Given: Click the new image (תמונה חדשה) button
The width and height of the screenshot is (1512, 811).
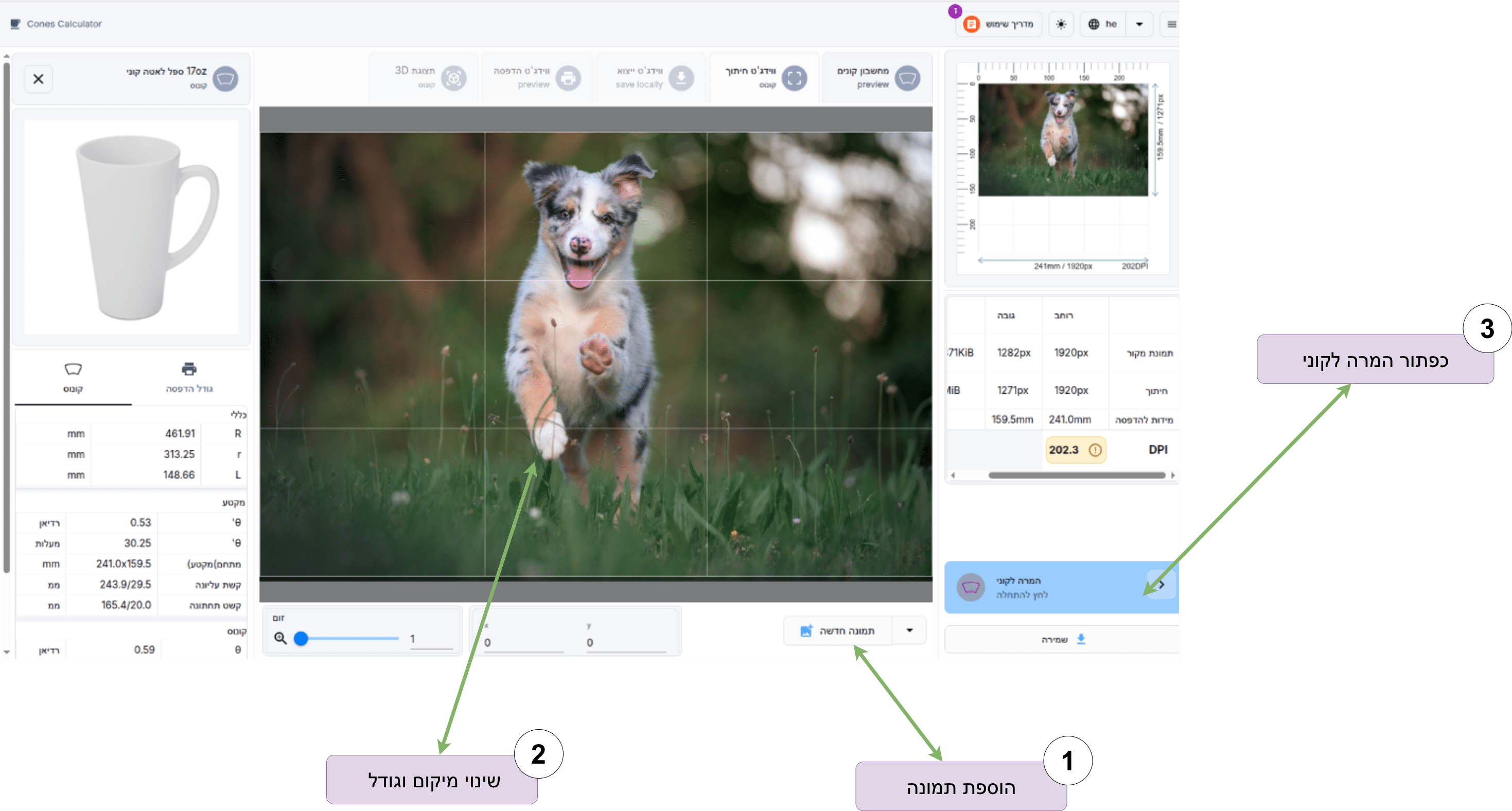Looking at the screenshot, I should coord(838,631).
